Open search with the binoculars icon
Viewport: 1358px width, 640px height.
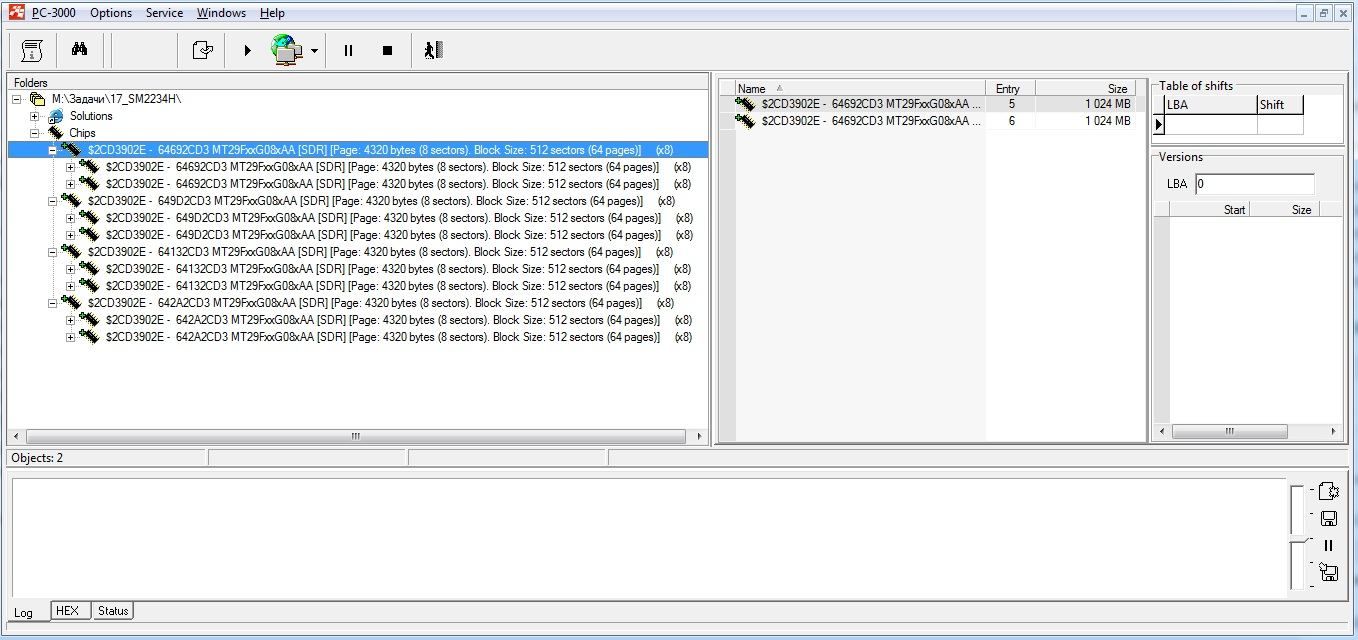pyautogui.click(x=80, y=49)
